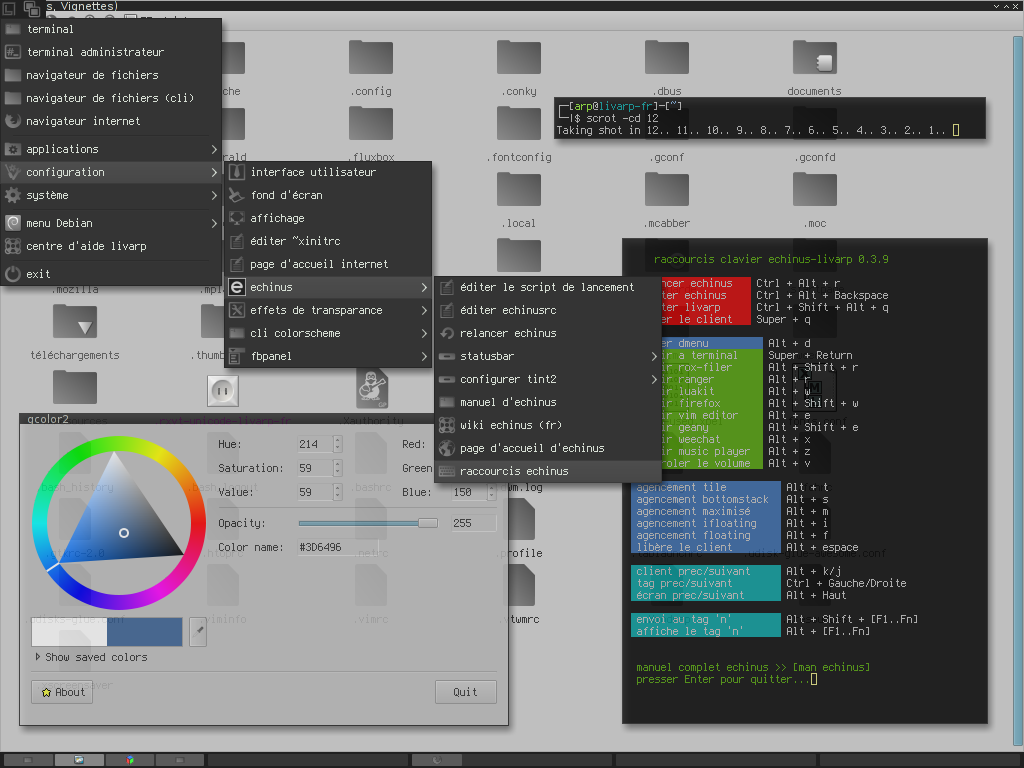Select affichage in the configuration submenu
The width and height of the screenshot is (1024, 768).
click(x=328, y=218)
